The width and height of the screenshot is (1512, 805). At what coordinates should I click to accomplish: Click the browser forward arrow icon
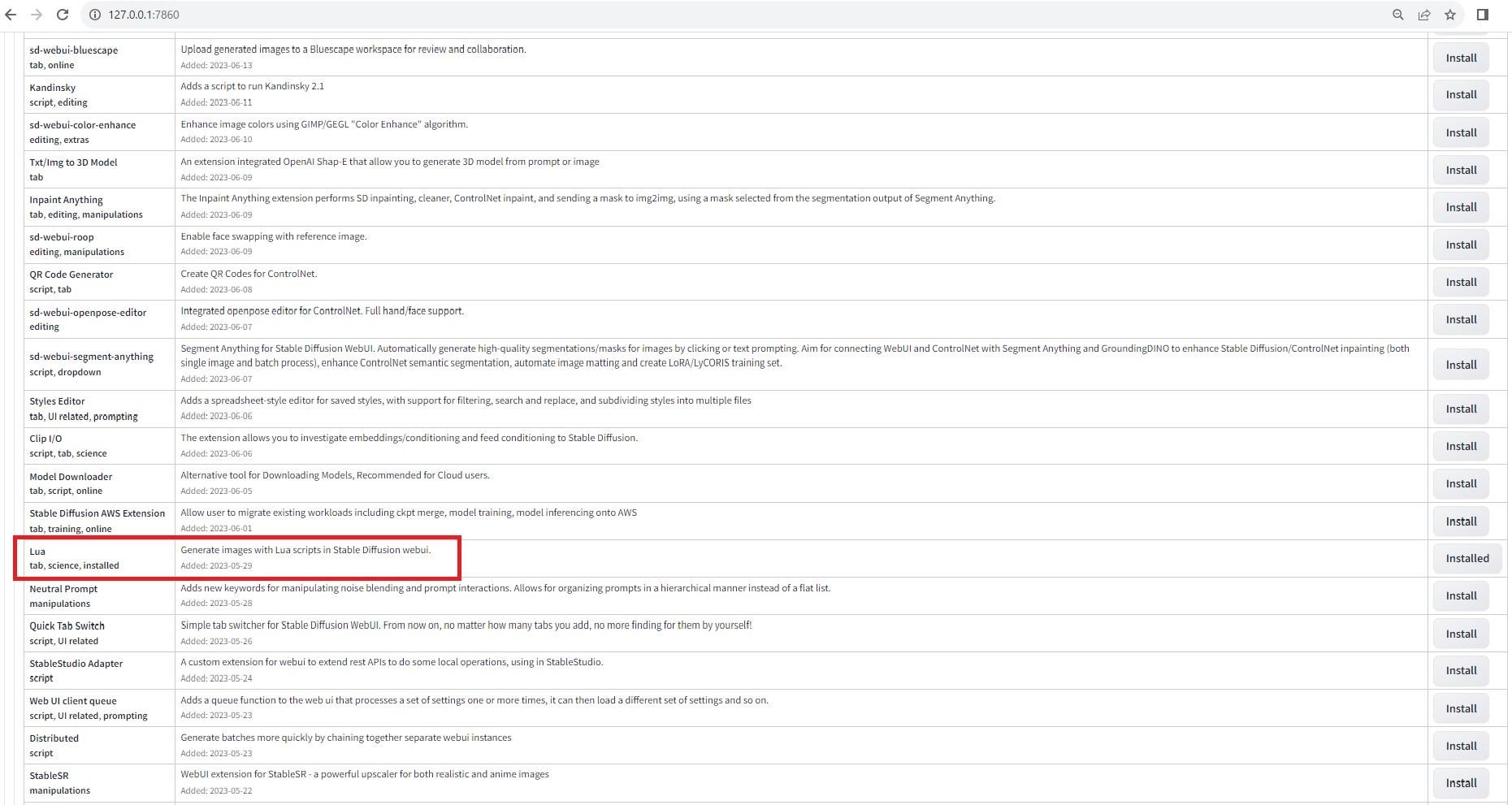[37, 15]
